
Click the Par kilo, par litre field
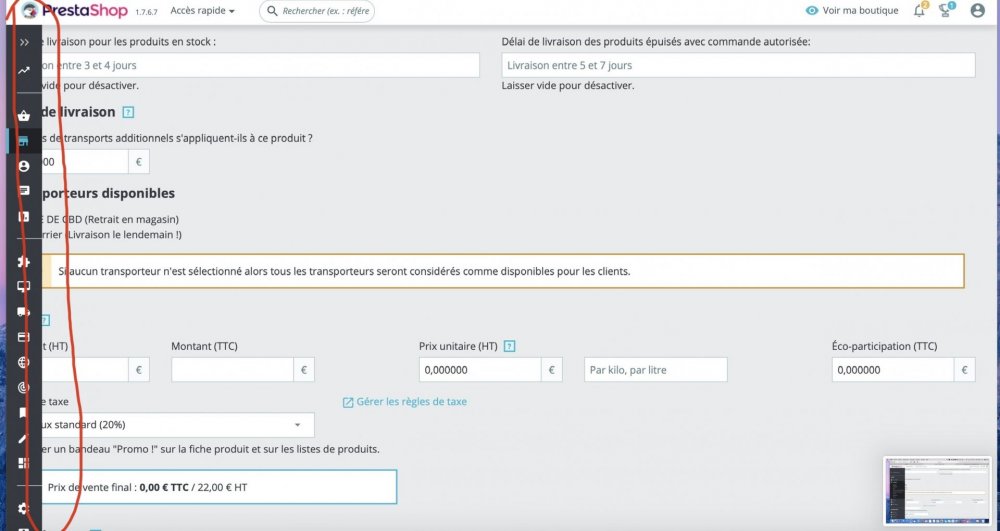click(655, 370)
